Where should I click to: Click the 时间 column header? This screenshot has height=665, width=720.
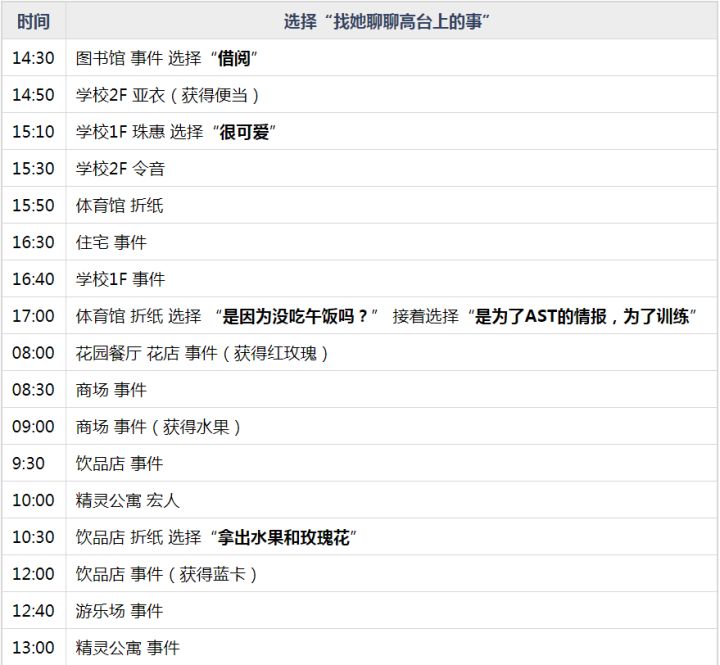pyautogui.click(x=34, y=22)
